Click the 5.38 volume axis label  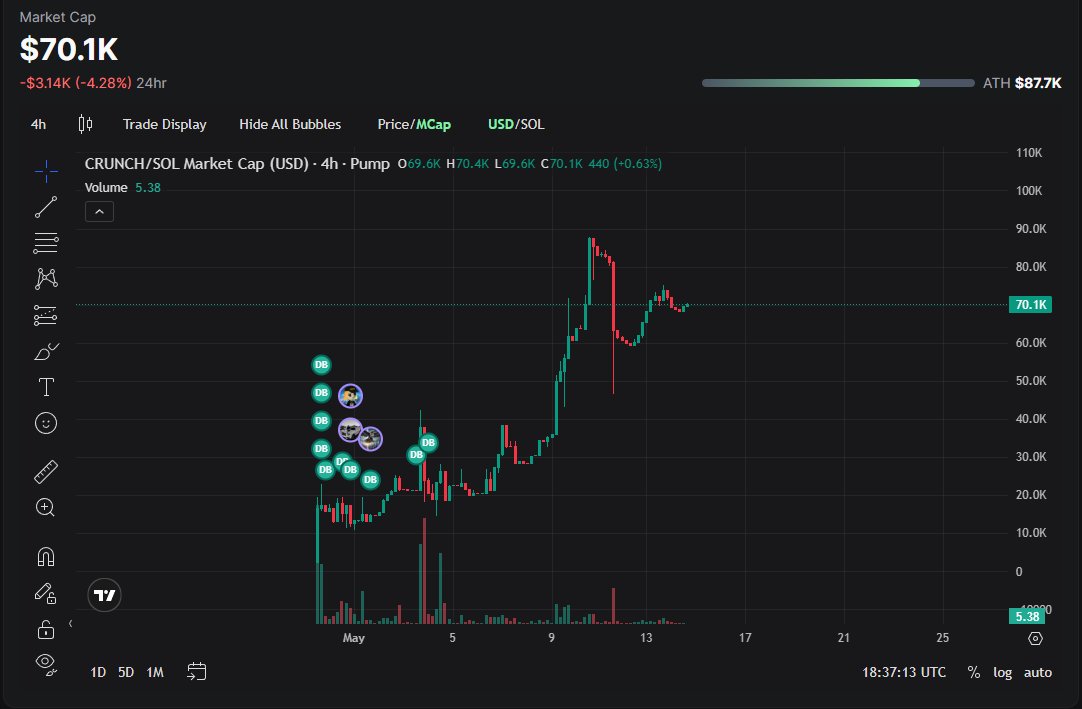[x=1027, y=616]
